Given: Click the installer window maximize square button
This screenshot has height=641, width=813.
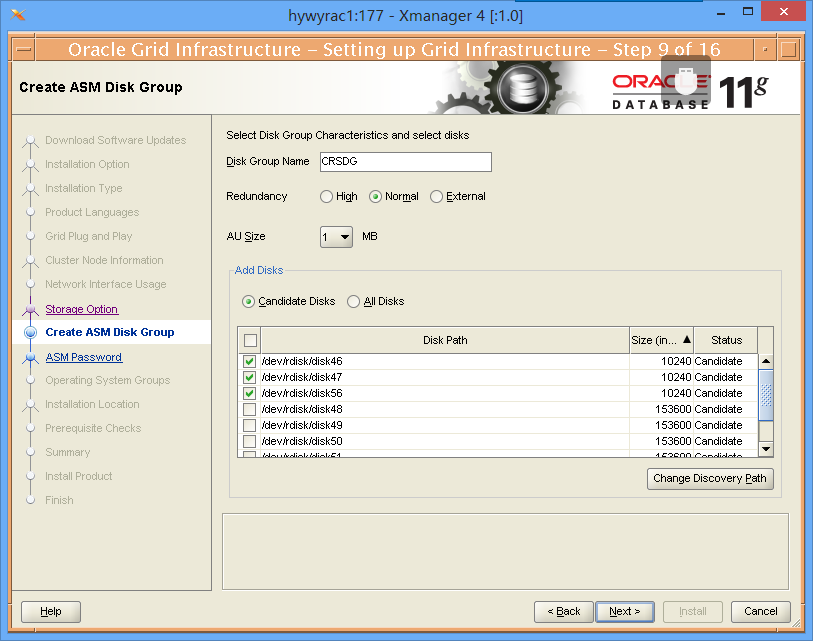Looking at the screenshot, I should [x=789, y=50].
